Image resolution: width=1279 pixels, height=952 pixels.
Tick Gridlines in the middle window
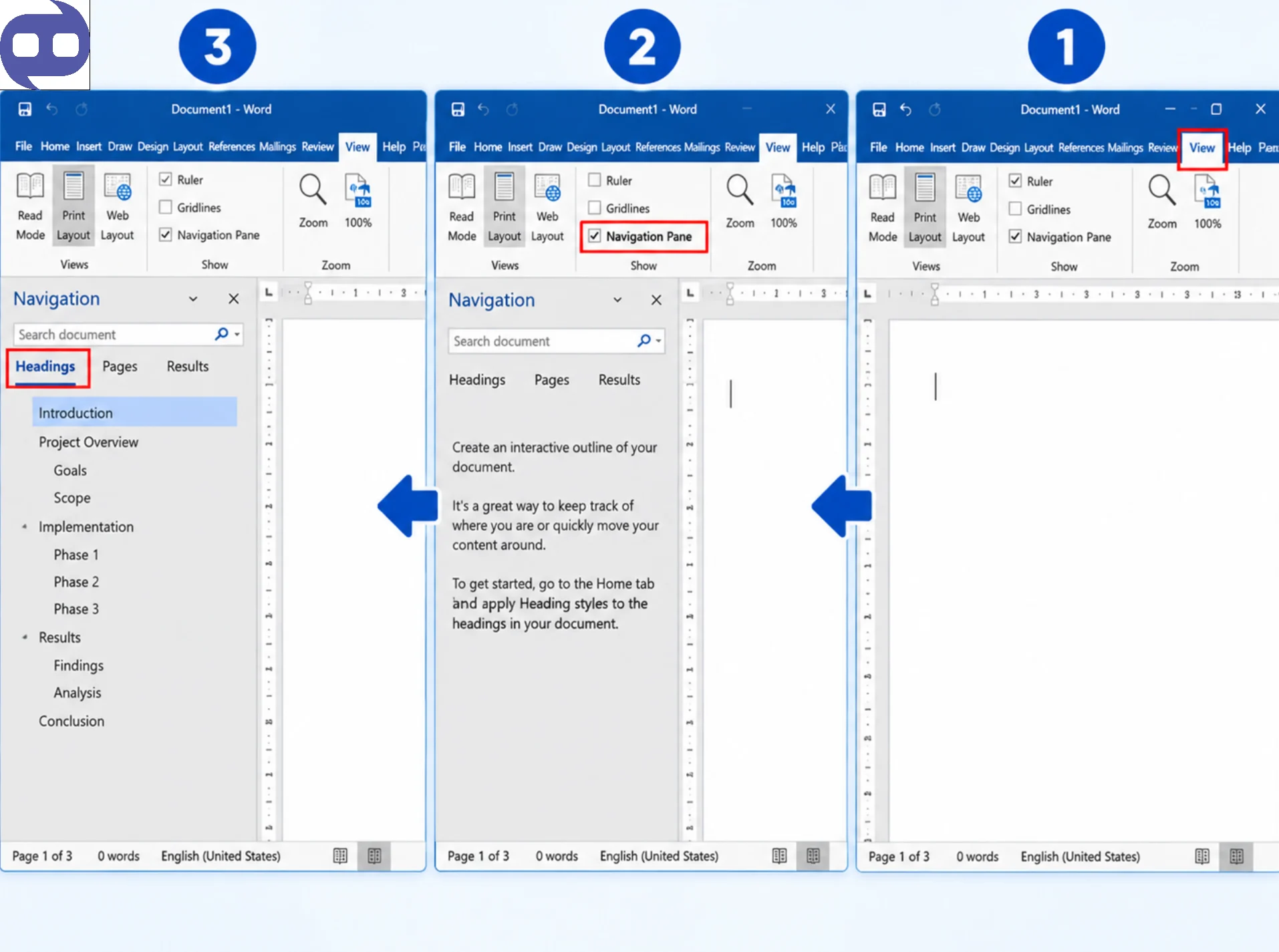tap(594, 208)
